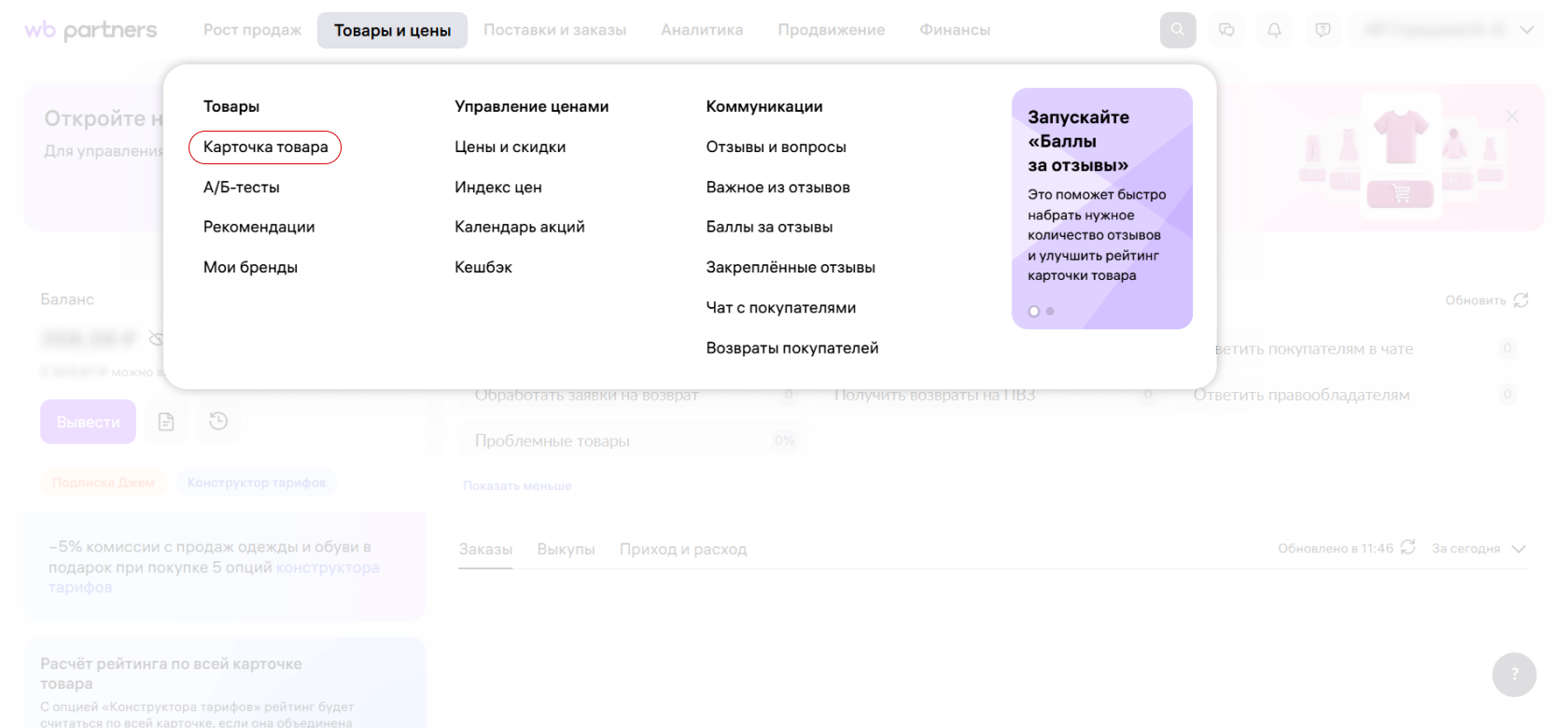
Task: Open Возвраты покупателей
Action: (x=792, y=348)
